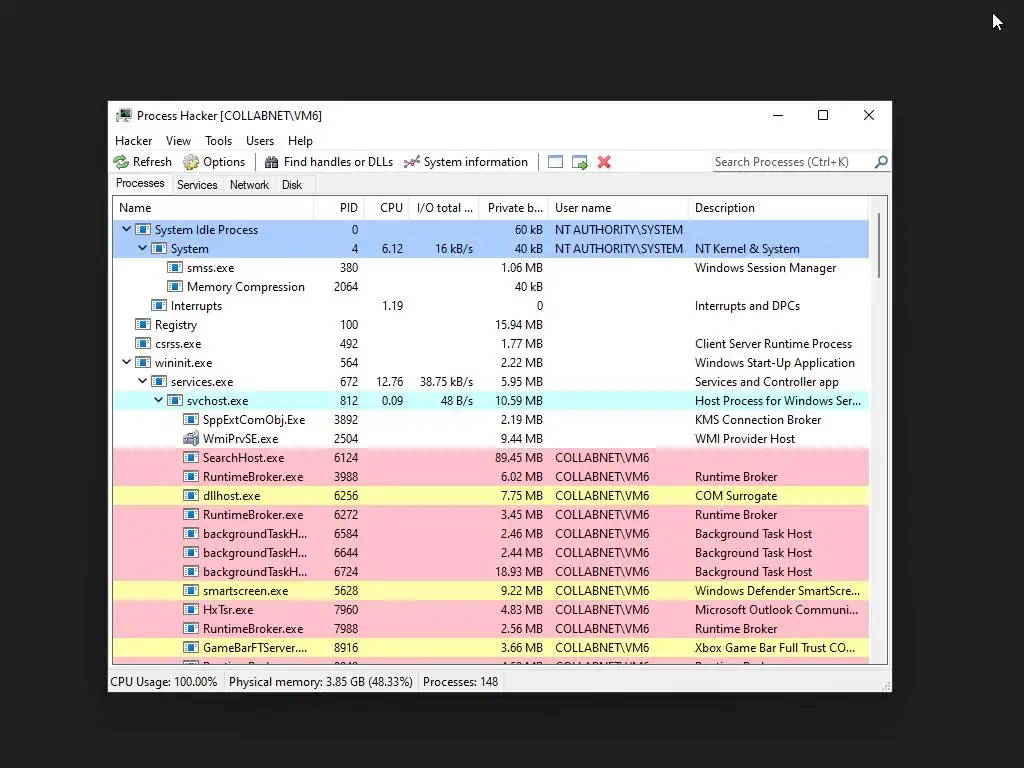Click the Find window toolbar icon
This screenshot has width=1024, height=768.
click(555, 162)
